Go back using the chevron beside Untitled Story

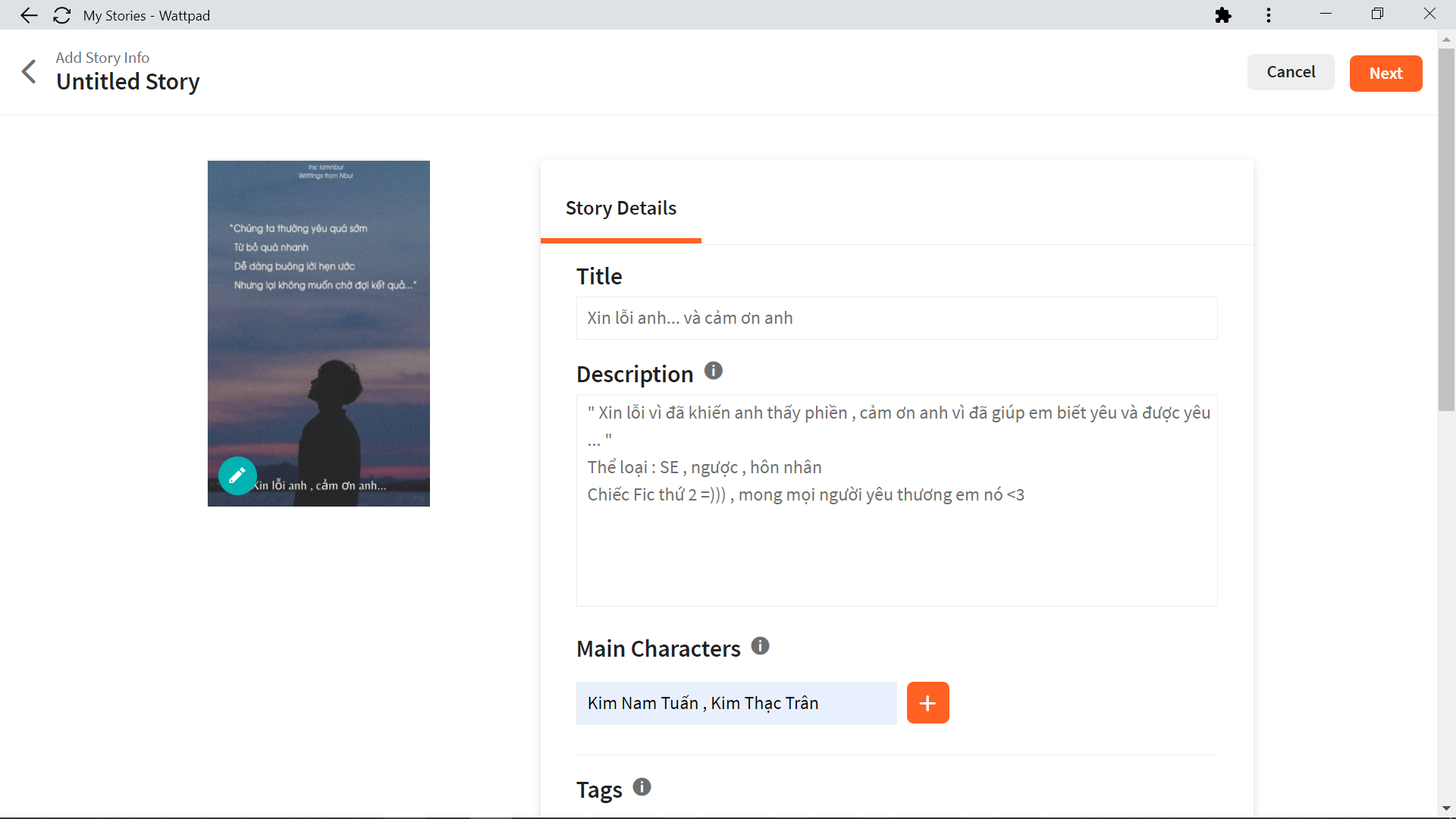[x=29, y=71]
